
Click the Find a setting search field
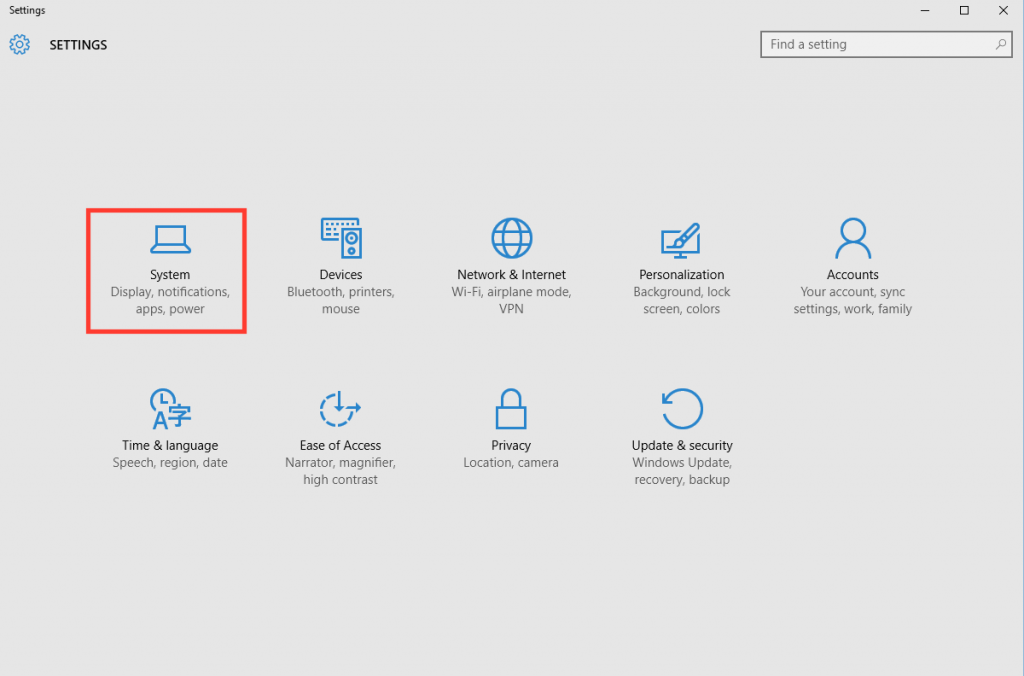point(870,44)
